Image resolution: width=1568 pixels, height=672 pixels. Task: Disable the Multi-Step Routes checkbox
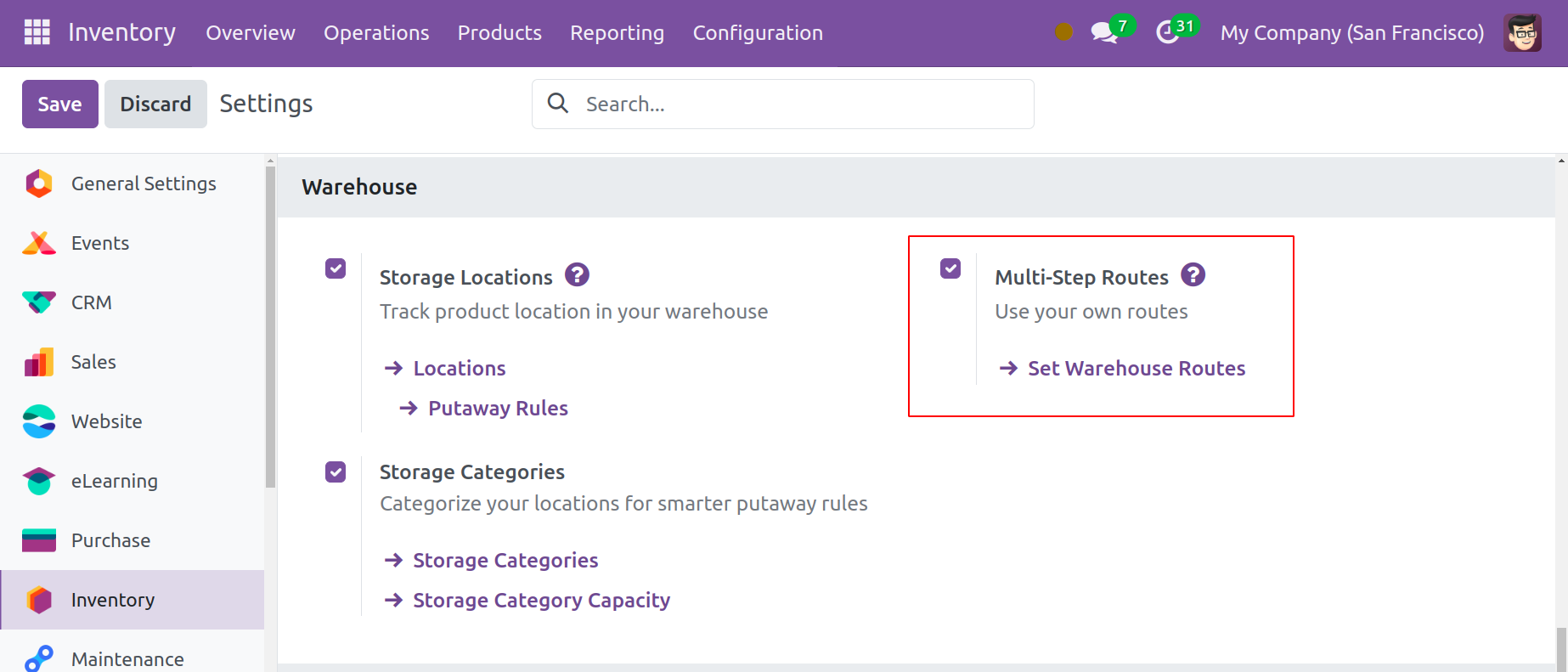pos(950,269)
